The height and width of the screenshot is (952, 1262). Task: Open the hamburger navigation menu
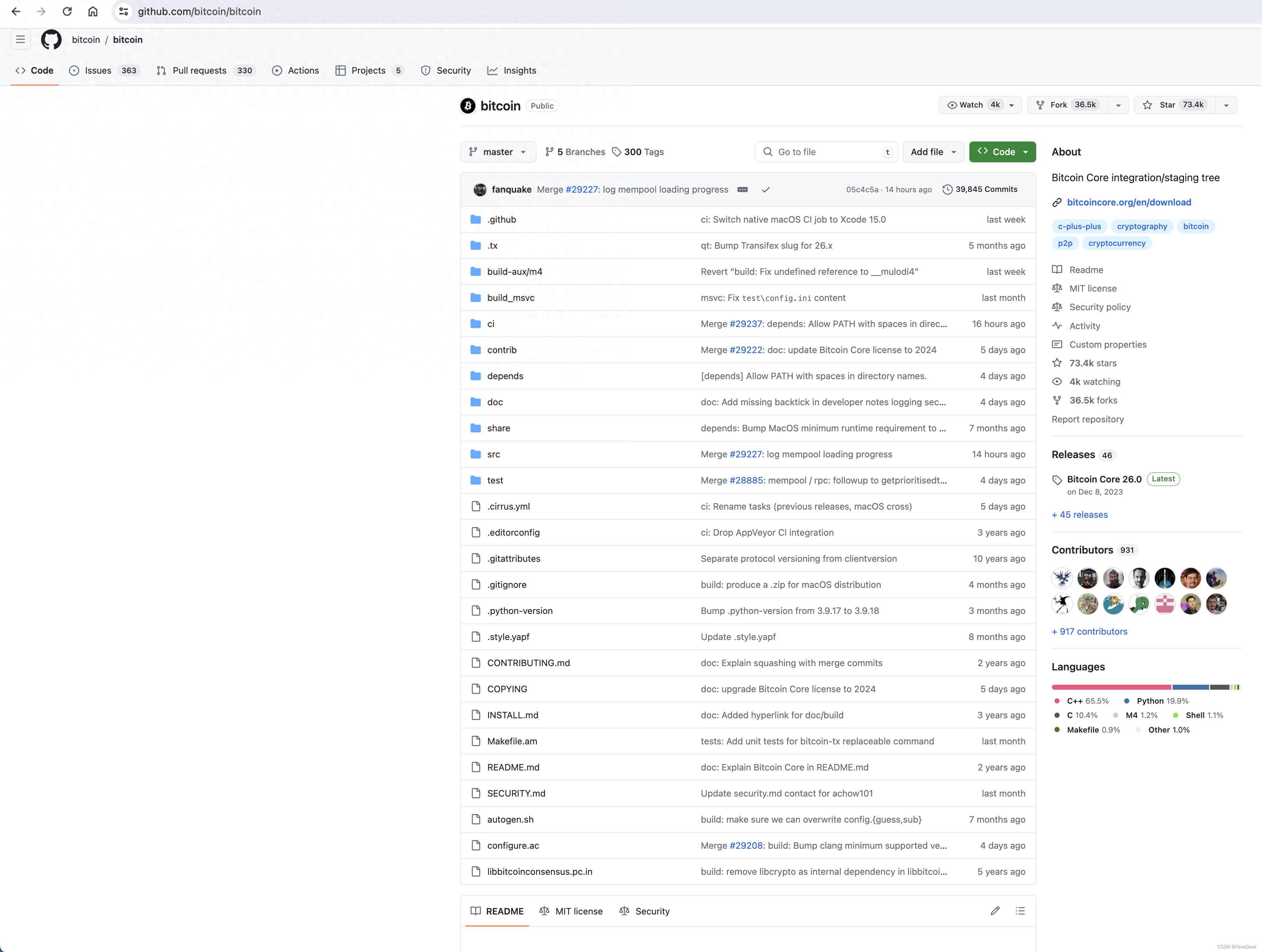20,39
